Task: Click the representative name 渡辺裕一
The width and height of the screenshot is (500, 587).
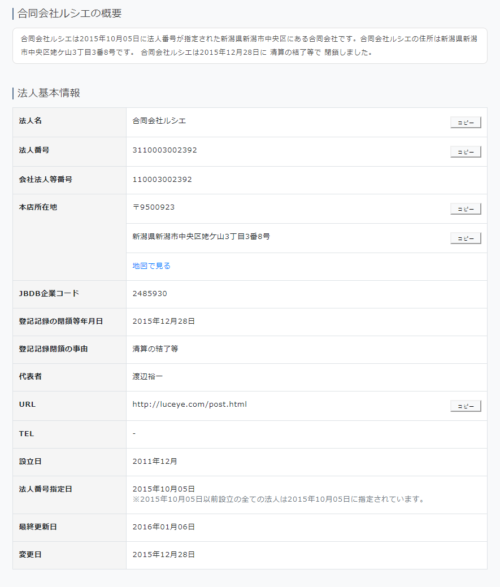Action: coord(147,377)
